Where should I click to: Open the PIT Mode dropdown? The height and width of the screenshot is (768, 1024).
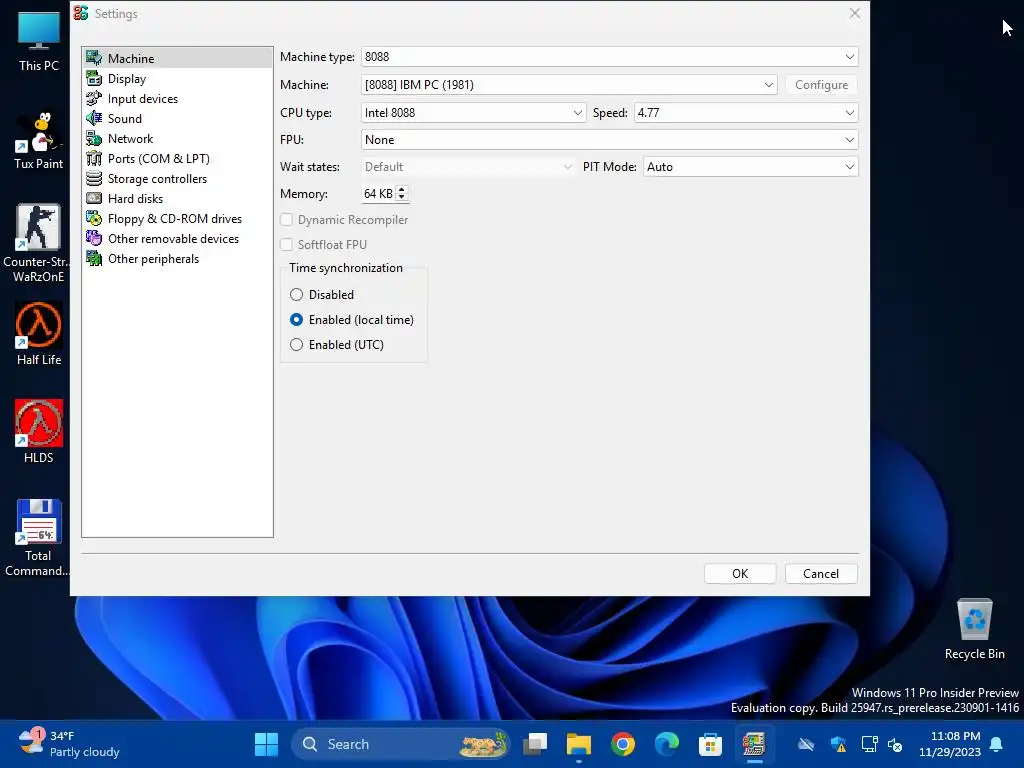pyautogui.click(x=750, y=167)
